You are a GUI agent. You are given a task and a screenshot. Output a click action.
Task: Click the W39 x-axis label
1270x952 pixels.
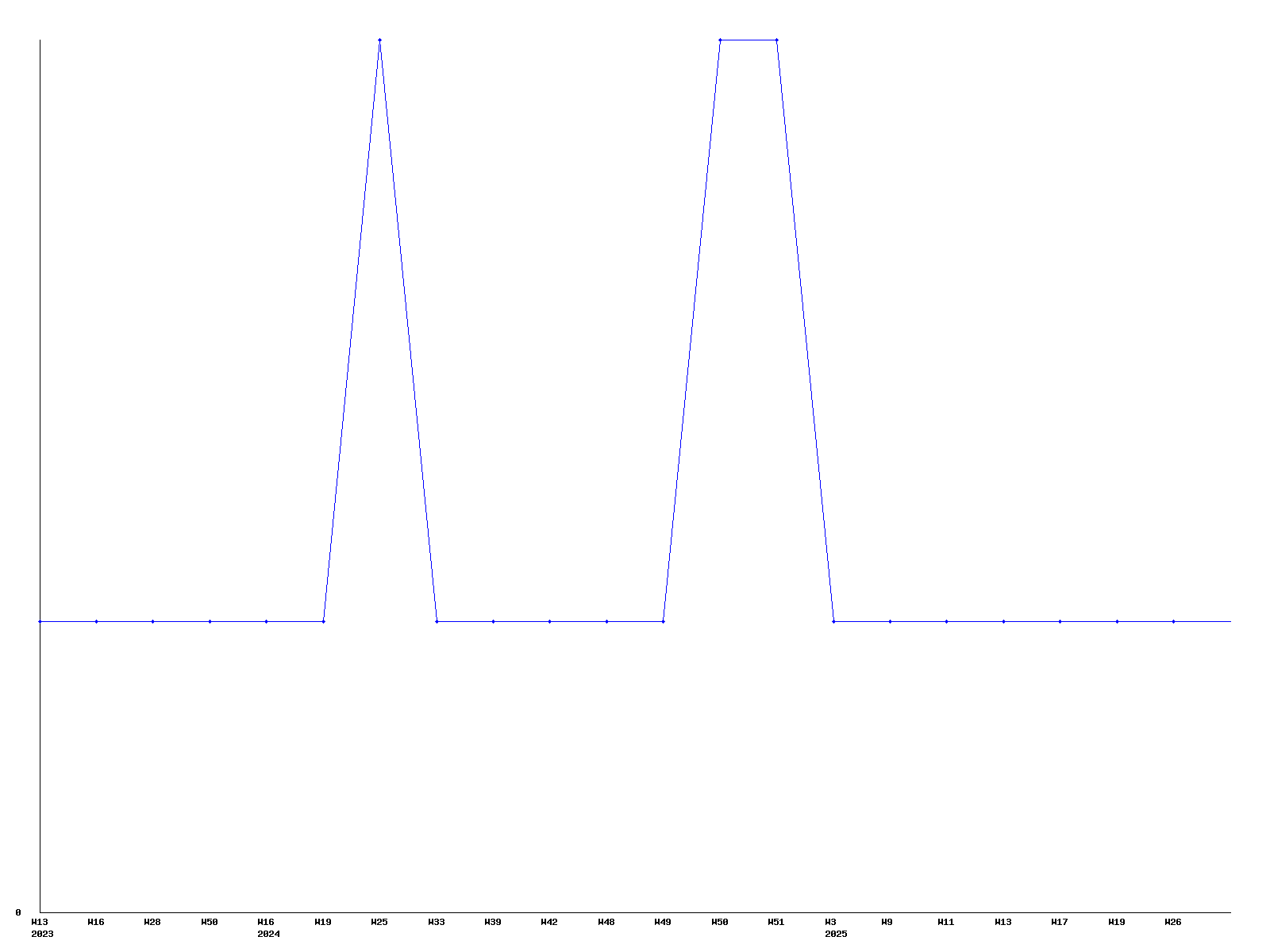[x=493, y=922]
